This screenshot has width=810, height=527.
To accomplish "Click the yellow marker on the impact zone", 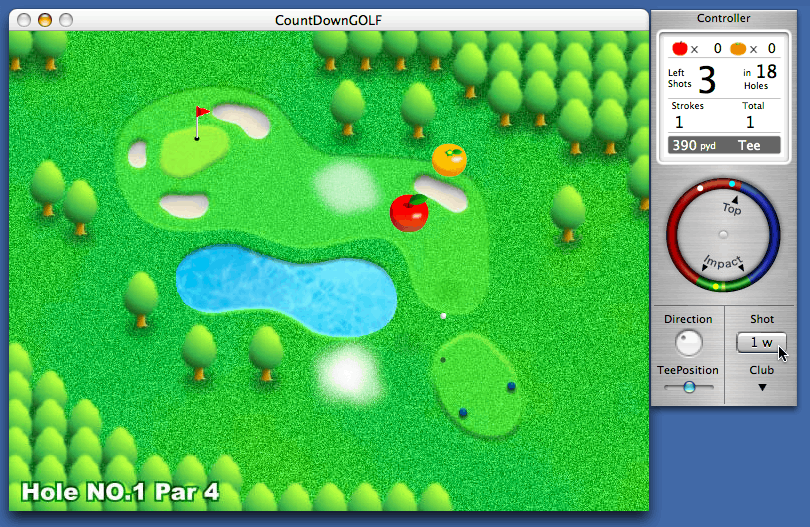I will coord(715,286).
